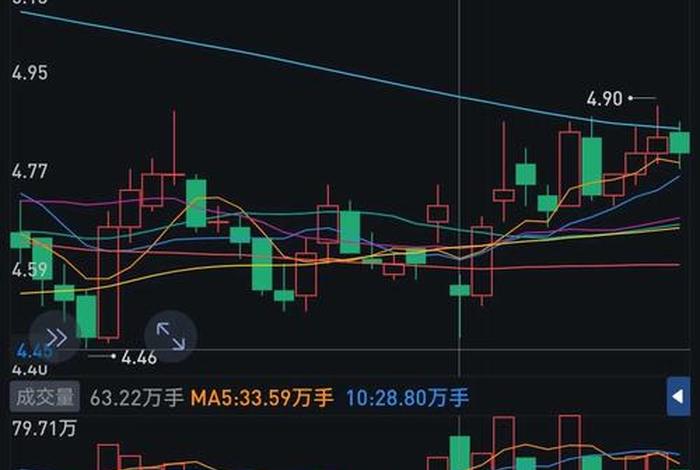Click the 63.22万手 volume value

coord(136,398)
